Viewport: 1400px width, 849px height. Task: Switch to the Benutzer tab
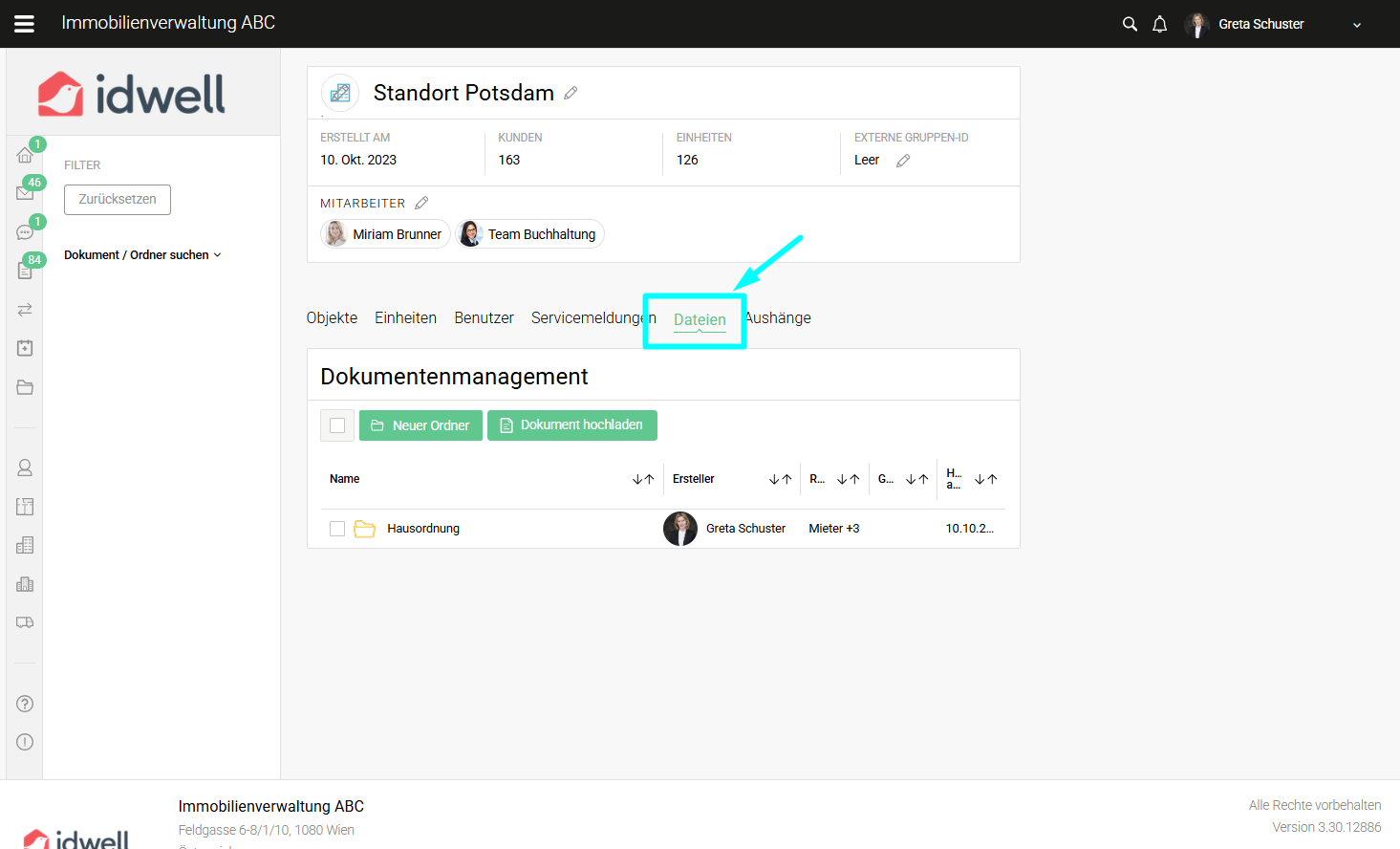[484, 317]
